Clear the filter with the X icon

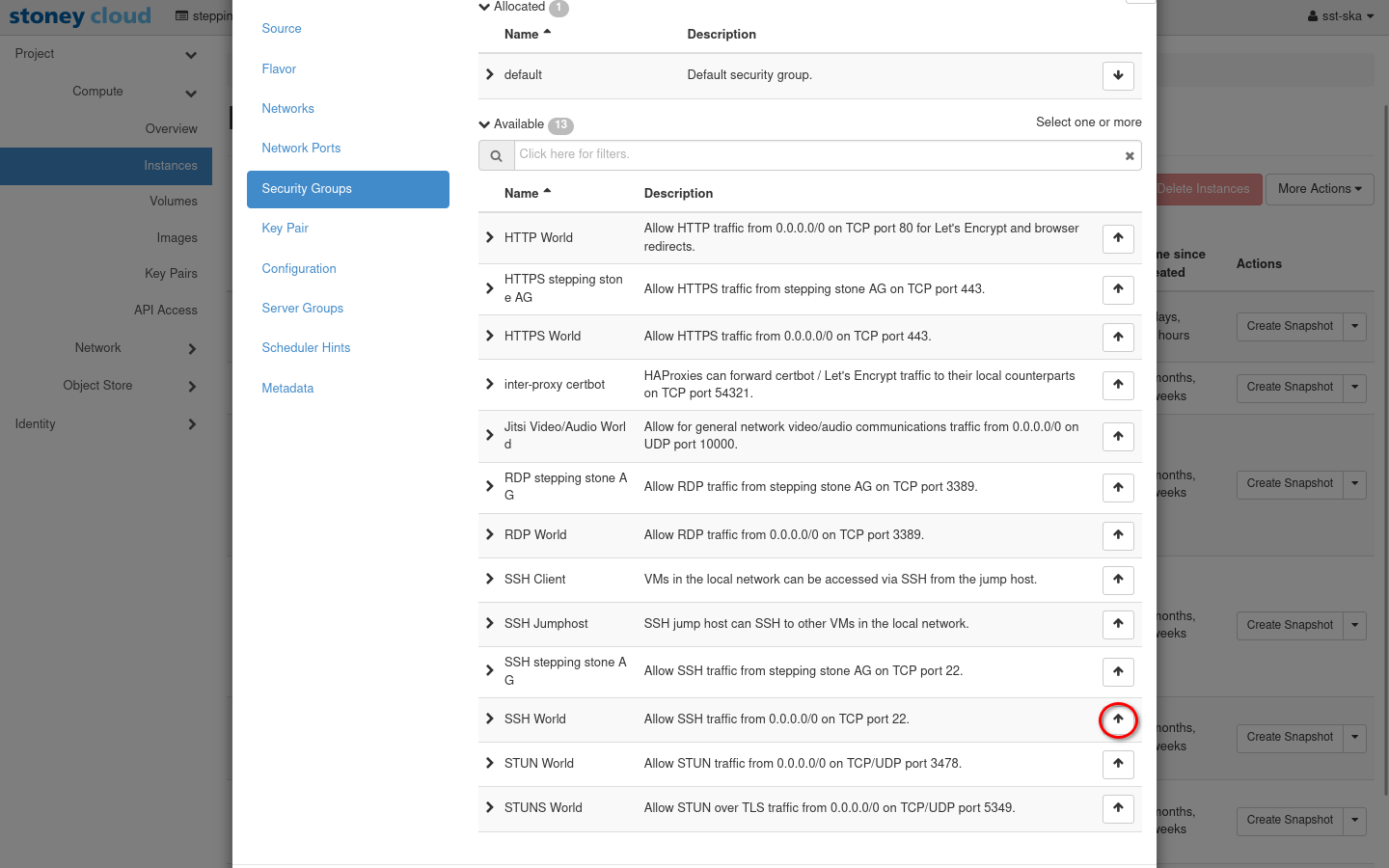pos(1130,155)
